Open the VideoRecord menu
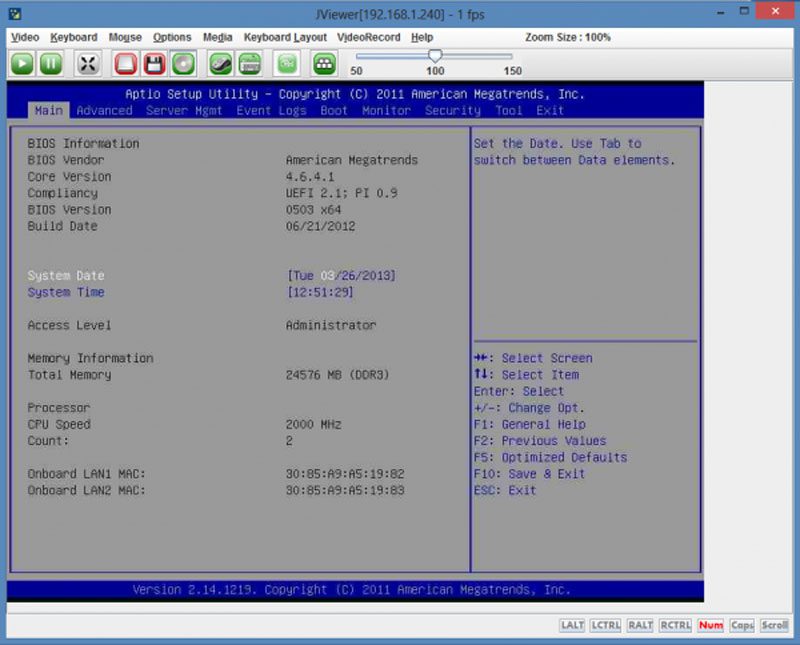 pyautogui.click(x=368, y=37)
